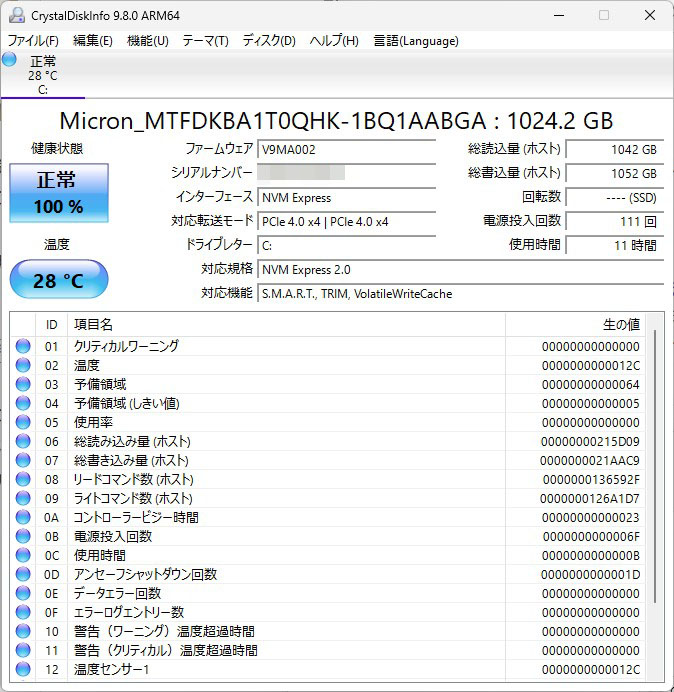Click the CrystalDiskInfo app icon in title bar
The height and width of the screenshot is (692, 674).
coord(15,15)
